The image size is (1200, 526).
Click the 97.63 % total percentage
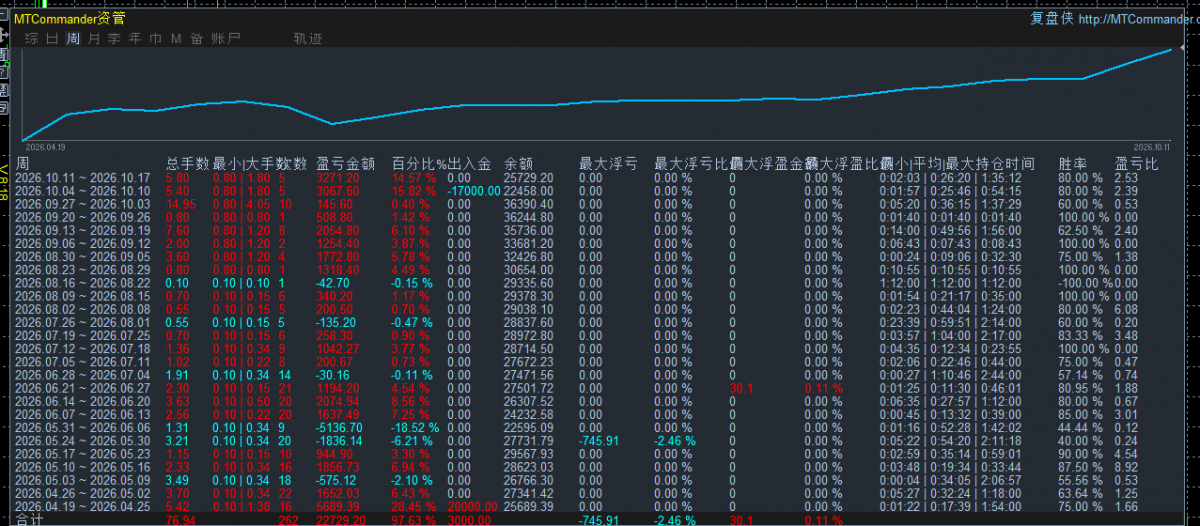pos(414,520)
